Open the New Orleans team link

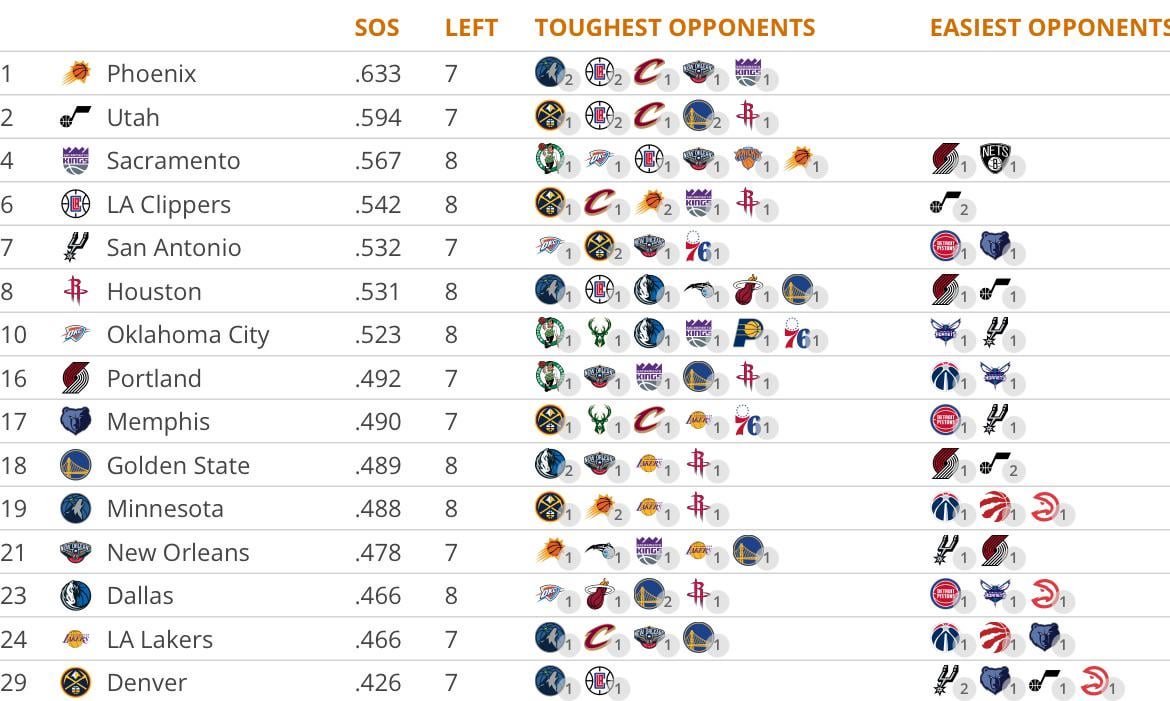[178, 553]
